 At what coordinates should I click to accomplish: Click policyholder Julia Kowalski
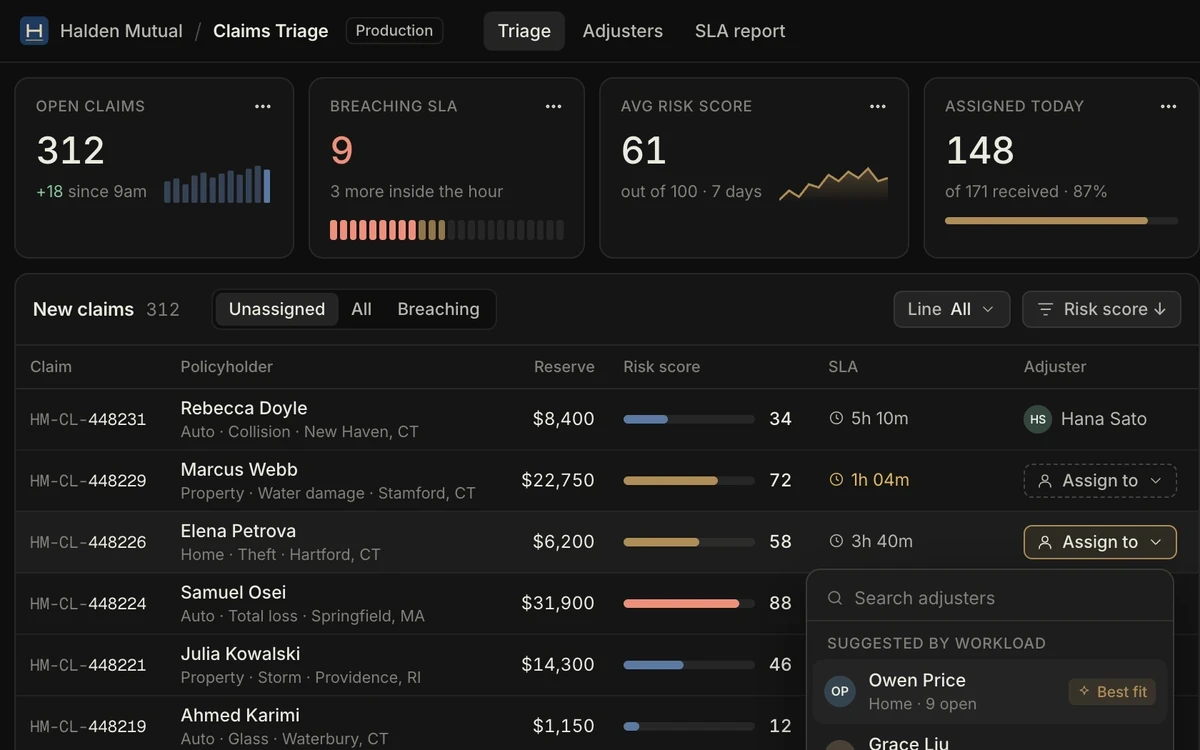pyautogui.click(x=240, y=654)
